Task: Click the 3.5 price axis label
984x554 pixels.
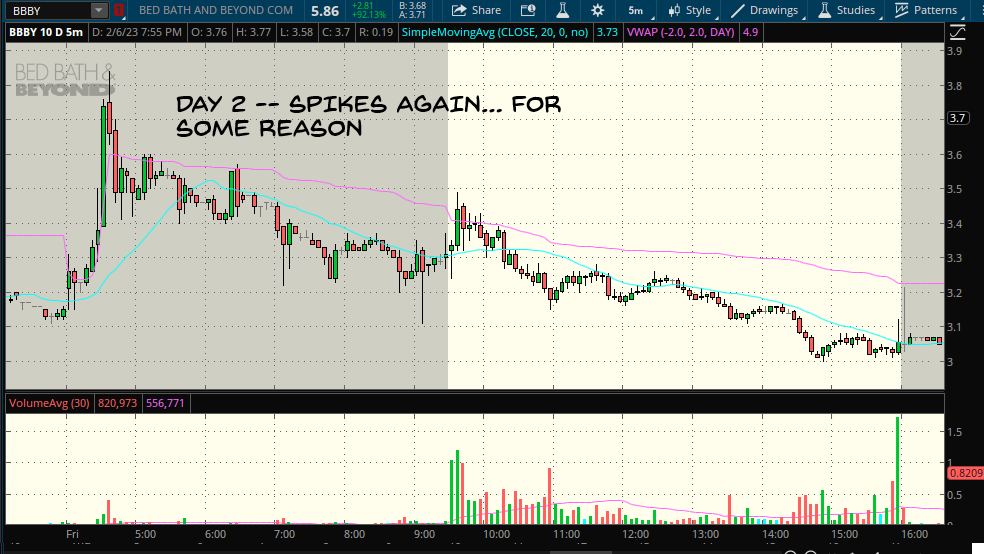Action: pos(955,189)
